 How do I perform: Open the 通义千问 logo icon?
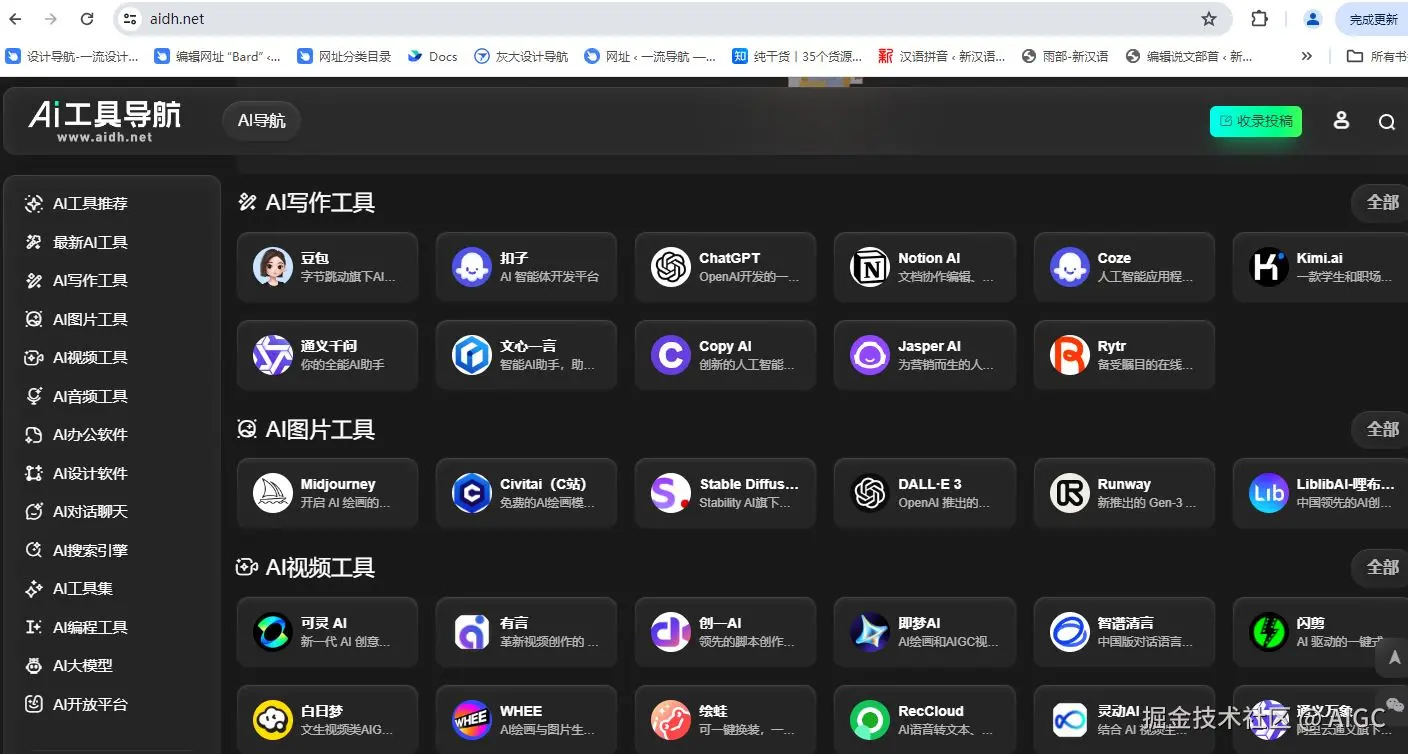click(272, 355)
